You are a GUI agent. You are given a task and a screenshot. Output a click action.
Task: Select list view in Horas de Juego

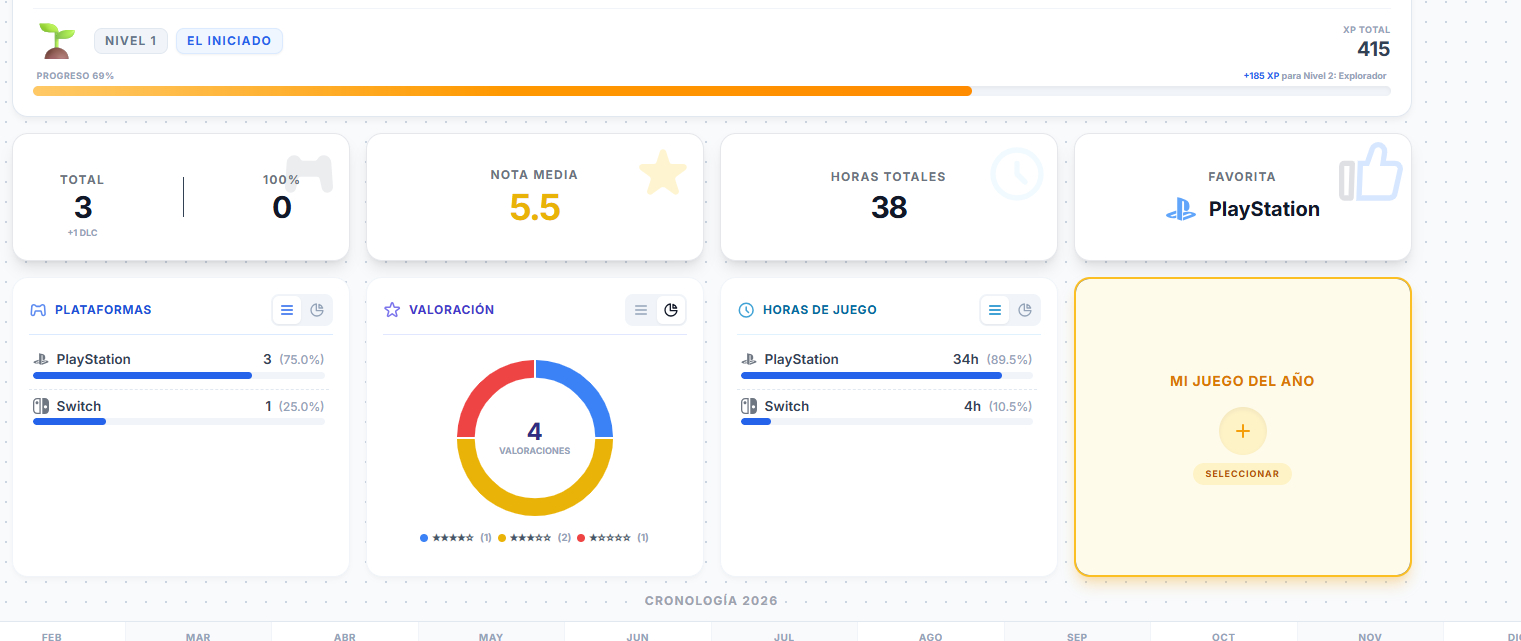coord(995,310)
